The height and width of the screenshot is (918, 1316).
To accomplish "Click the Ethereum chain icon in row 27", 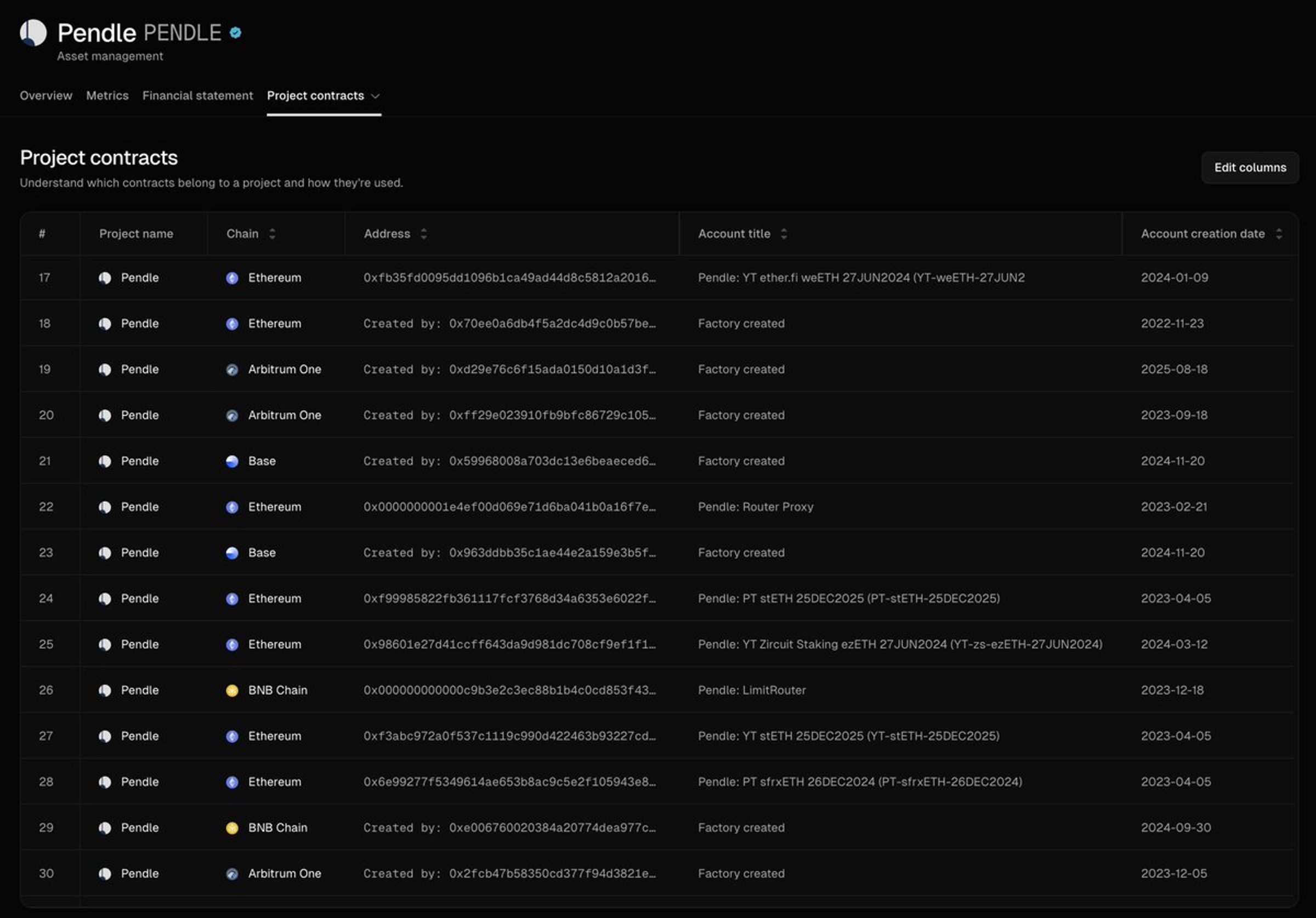I will 232,737.
